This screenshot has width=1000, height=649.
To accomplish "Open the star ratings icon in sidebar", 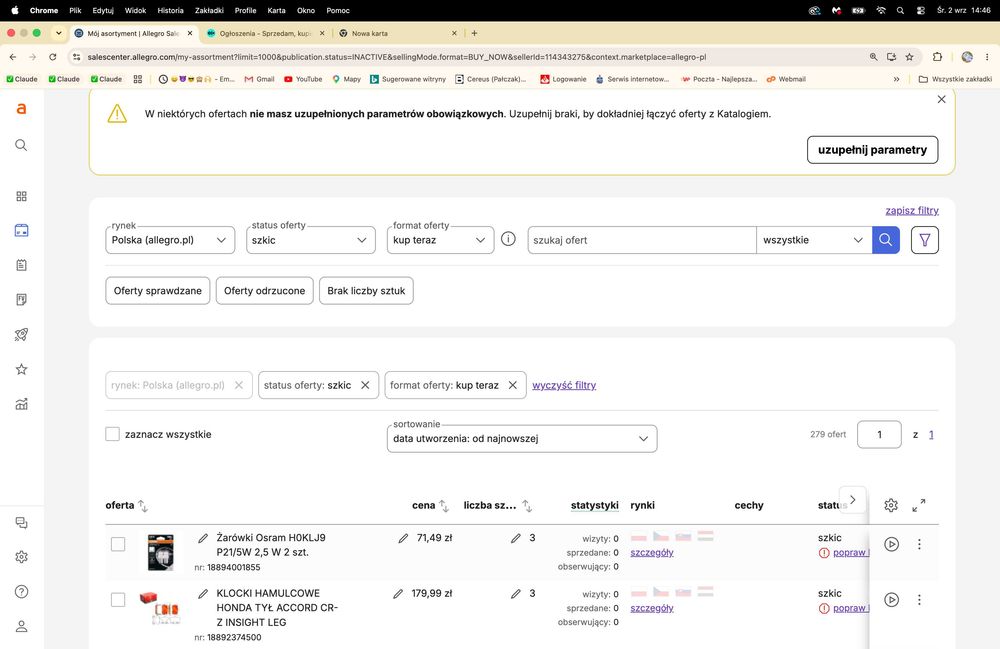I will tap(21, 369).
